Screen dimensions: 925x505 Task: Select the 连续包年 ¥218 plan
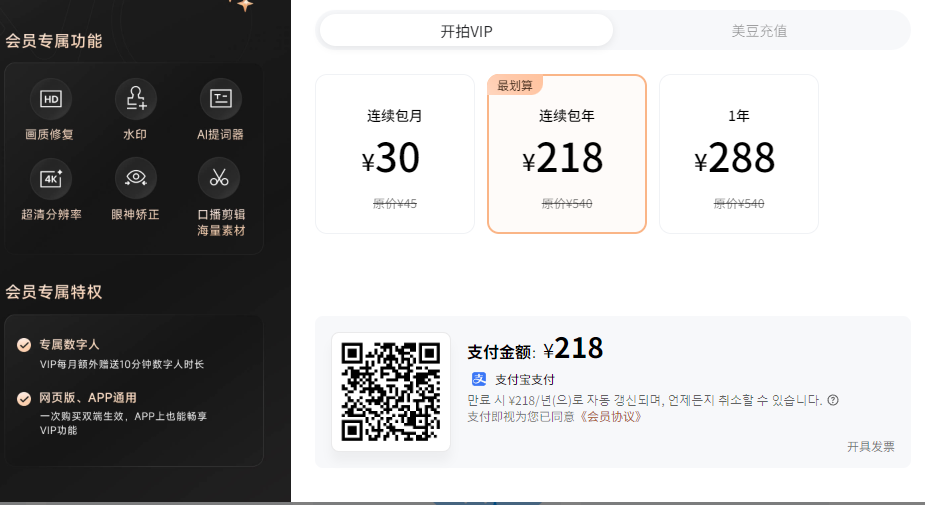[567, 154]
